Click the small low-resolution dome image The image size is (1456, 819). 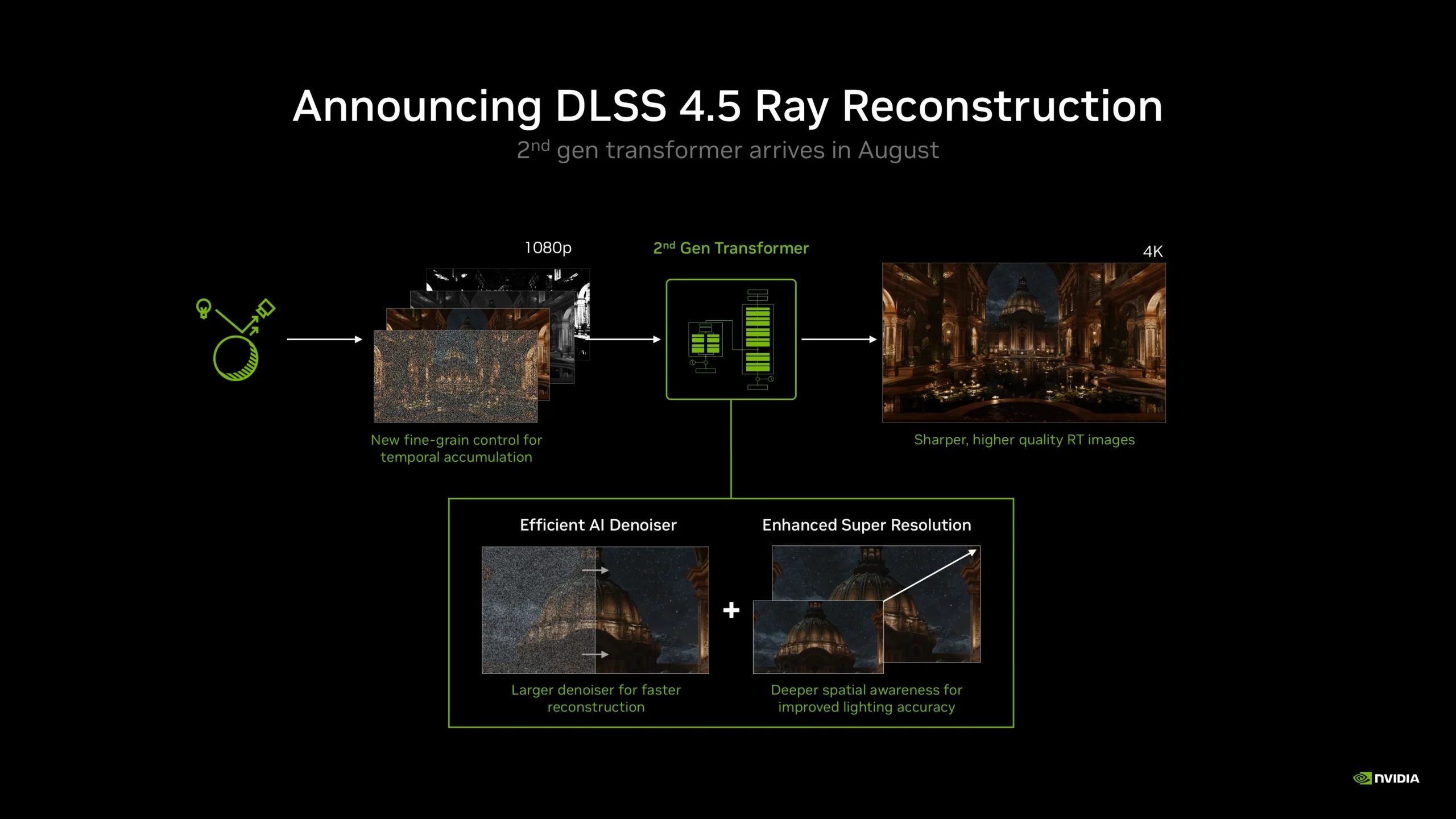point(818,637)
